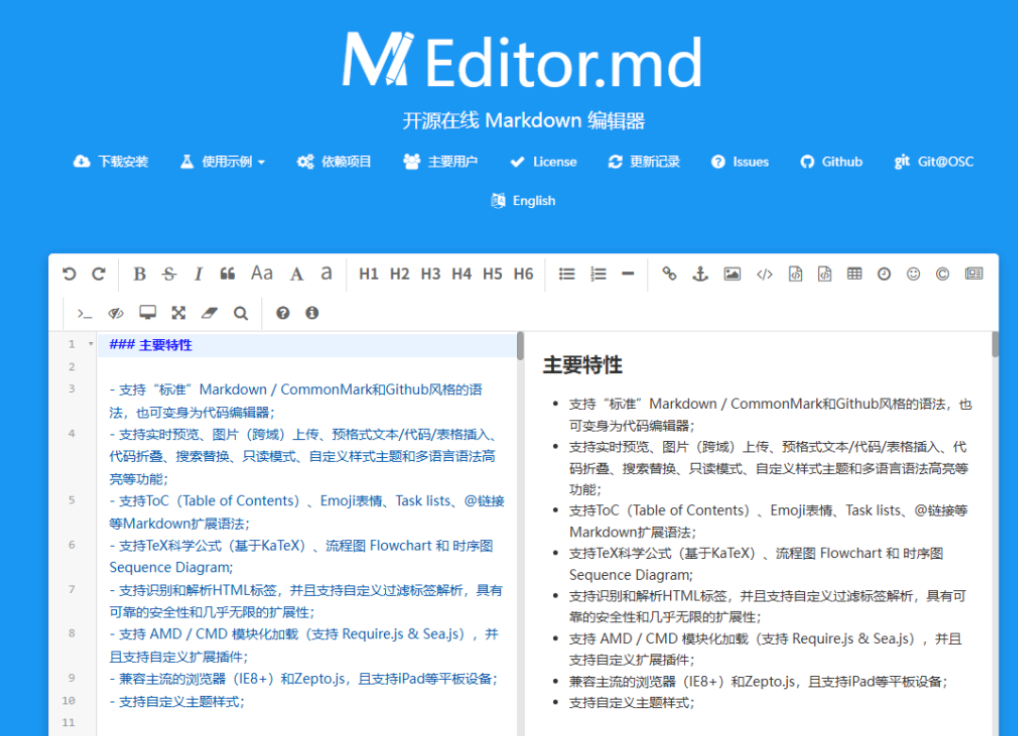Insert H5 heading

(492, 274)
